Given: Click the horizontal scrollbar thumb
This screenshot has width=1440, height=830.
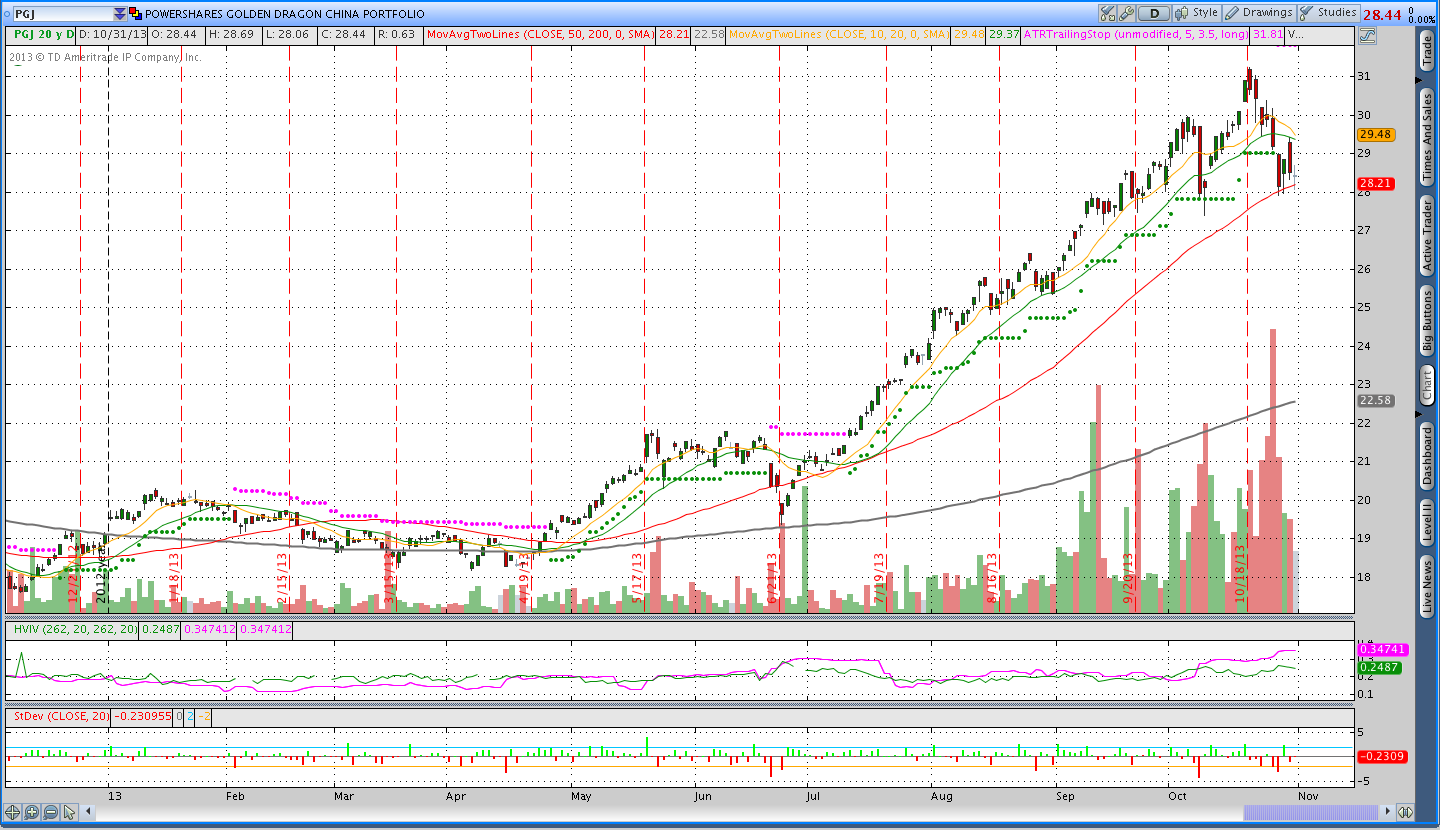Looking at the screenshot, I should point(1311,812).
